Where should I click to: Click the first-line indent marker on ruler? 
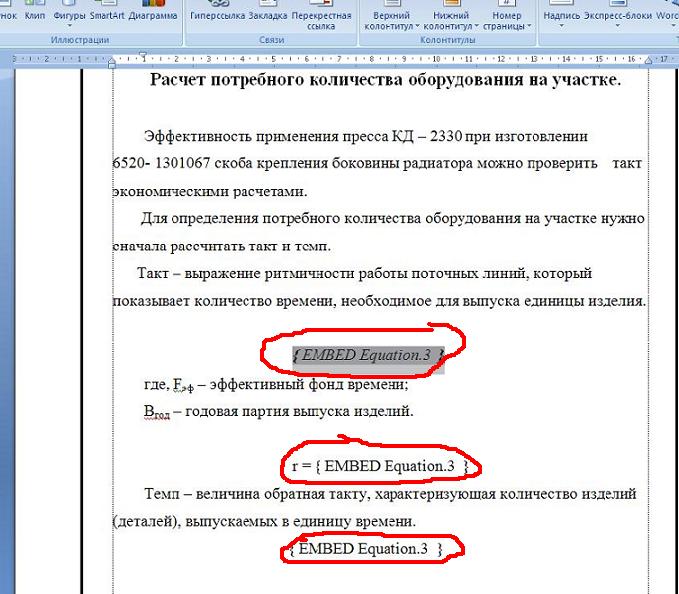click(x=143, y=55)
